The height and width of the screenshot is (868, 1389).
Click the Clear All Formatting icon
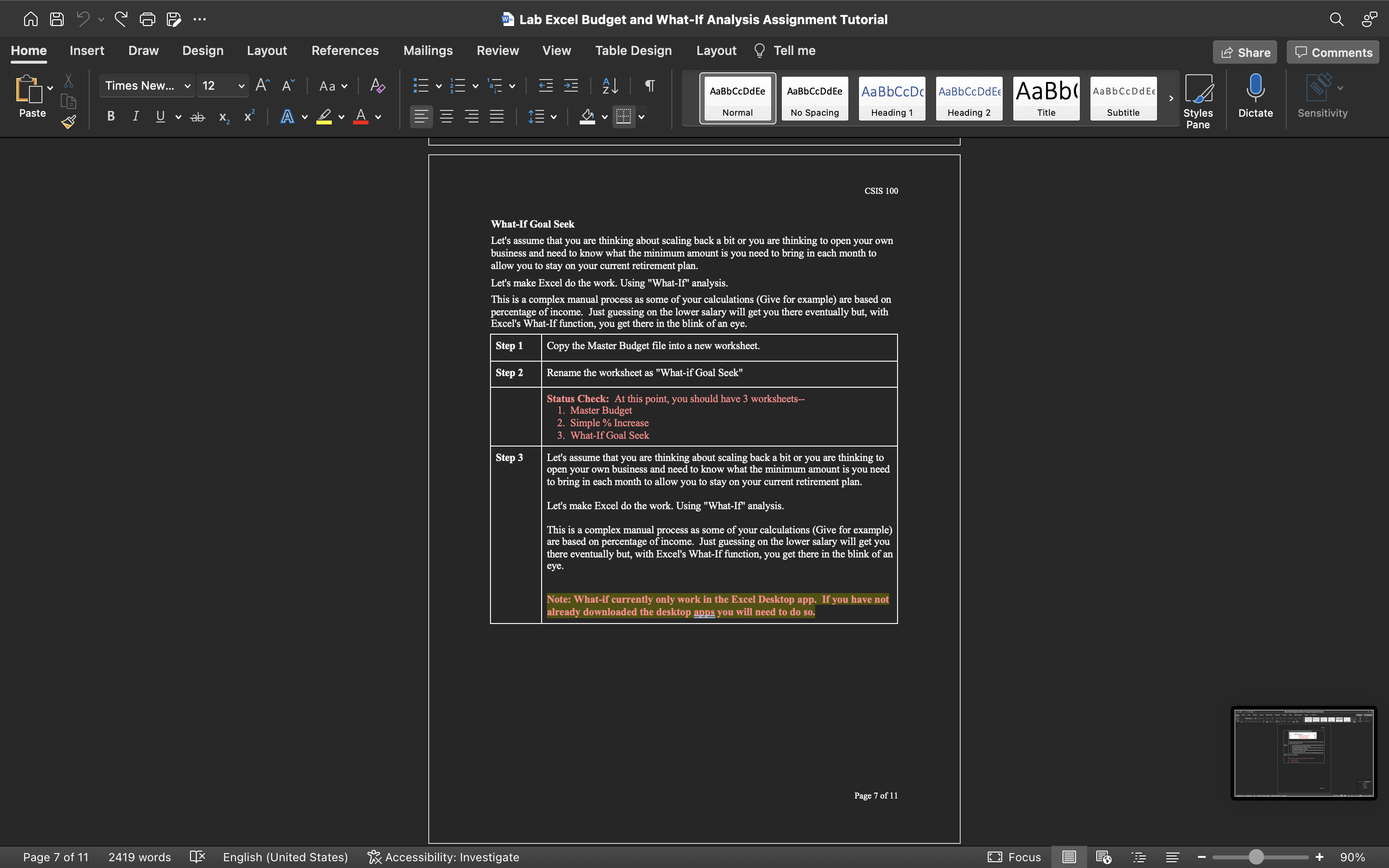[377, 86]
